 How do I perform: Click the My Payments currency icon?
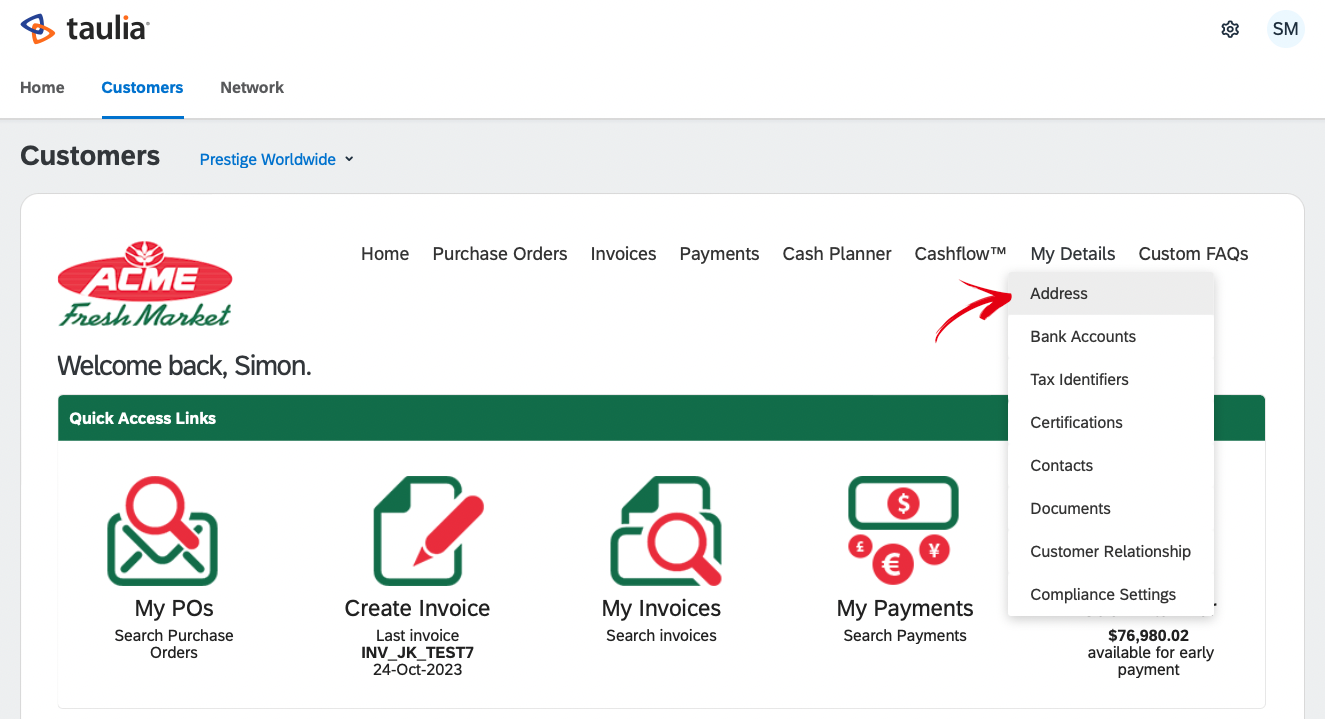903,530
